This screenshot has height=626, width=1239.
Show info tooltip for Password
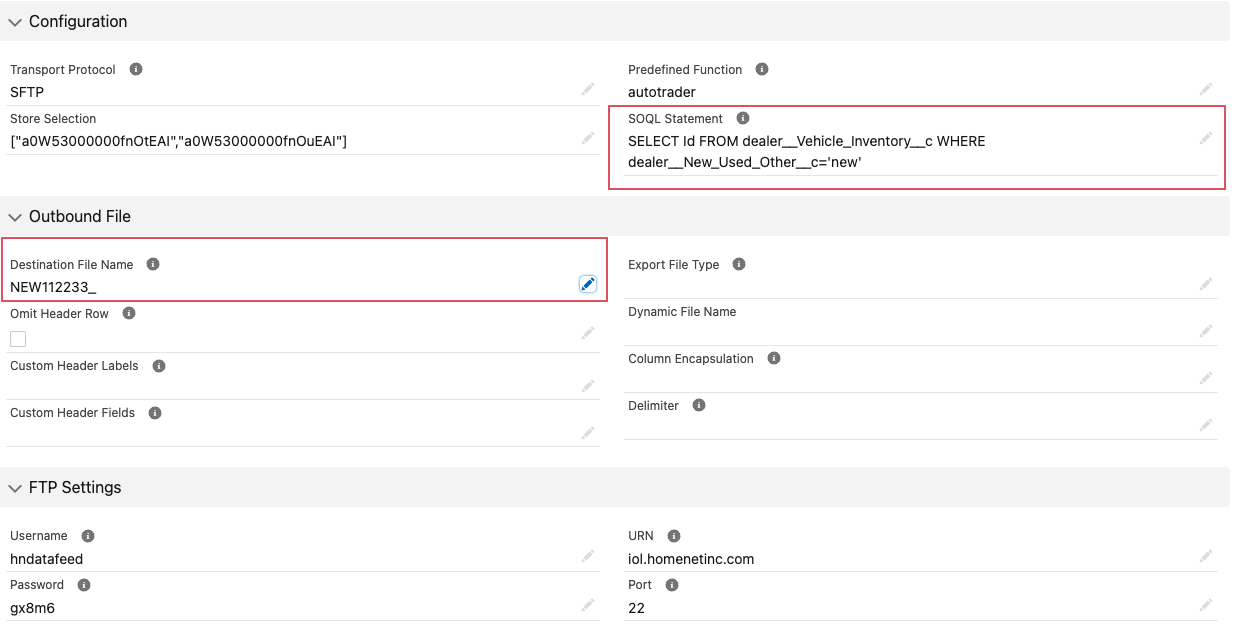(84, 584)
